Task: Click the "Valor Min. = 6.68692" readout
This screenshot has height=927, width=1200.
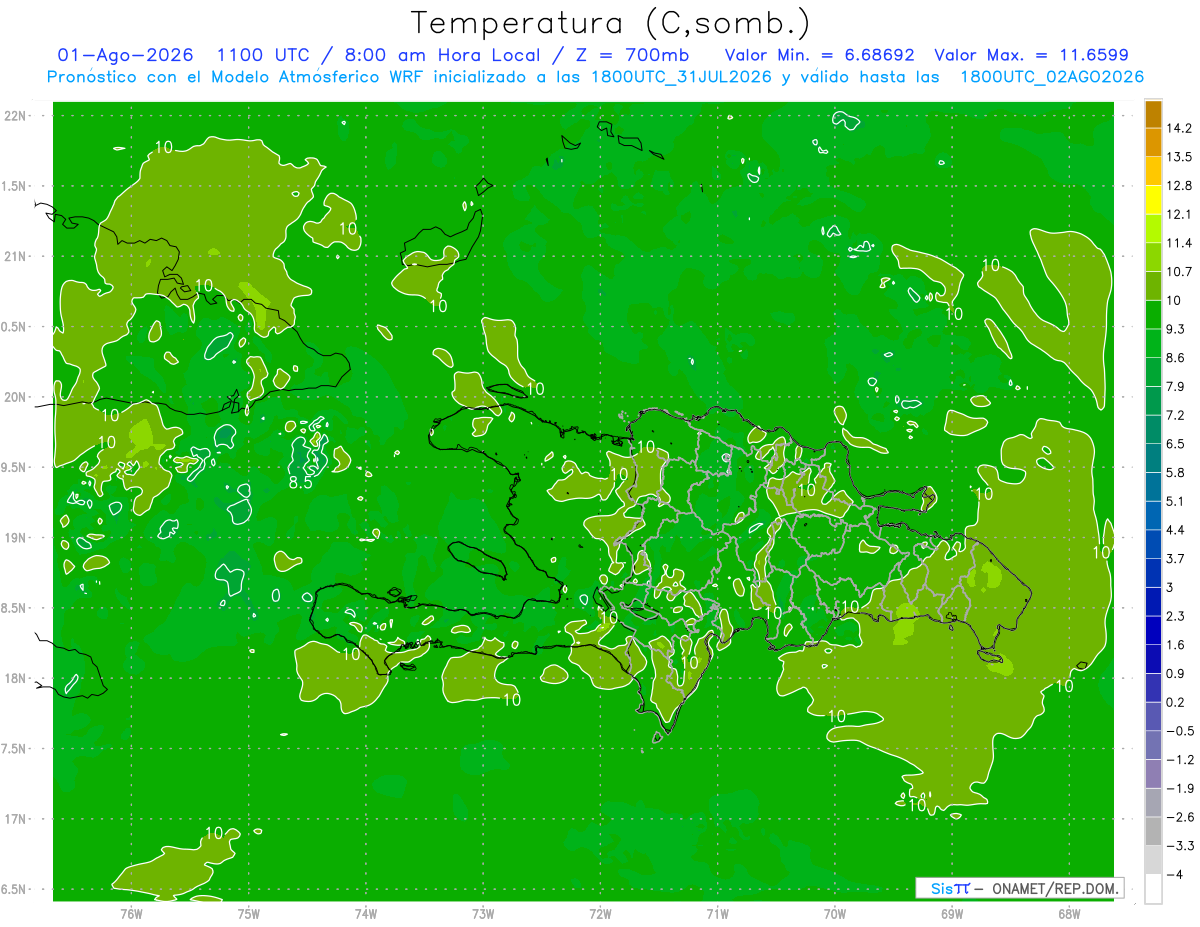Action: pyautogui.click(x=820, y=55)
